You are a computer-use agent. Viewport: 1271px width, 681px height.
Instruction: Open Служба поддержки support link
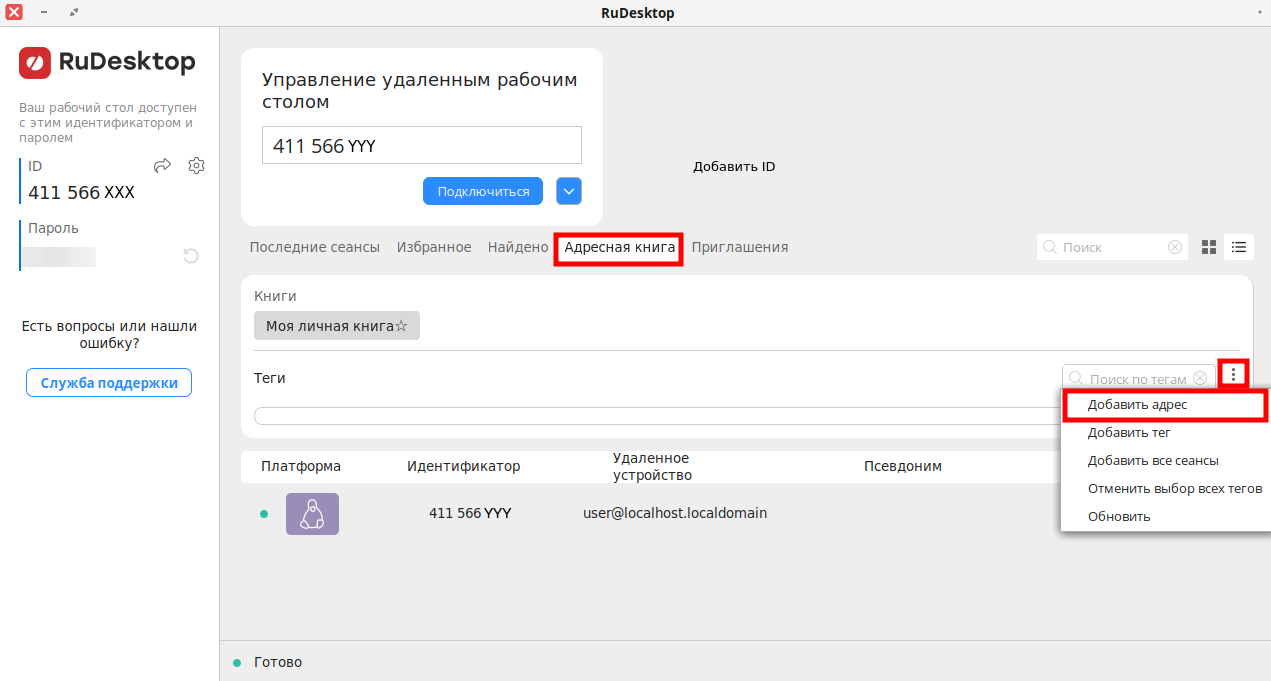tap(109, 383)
